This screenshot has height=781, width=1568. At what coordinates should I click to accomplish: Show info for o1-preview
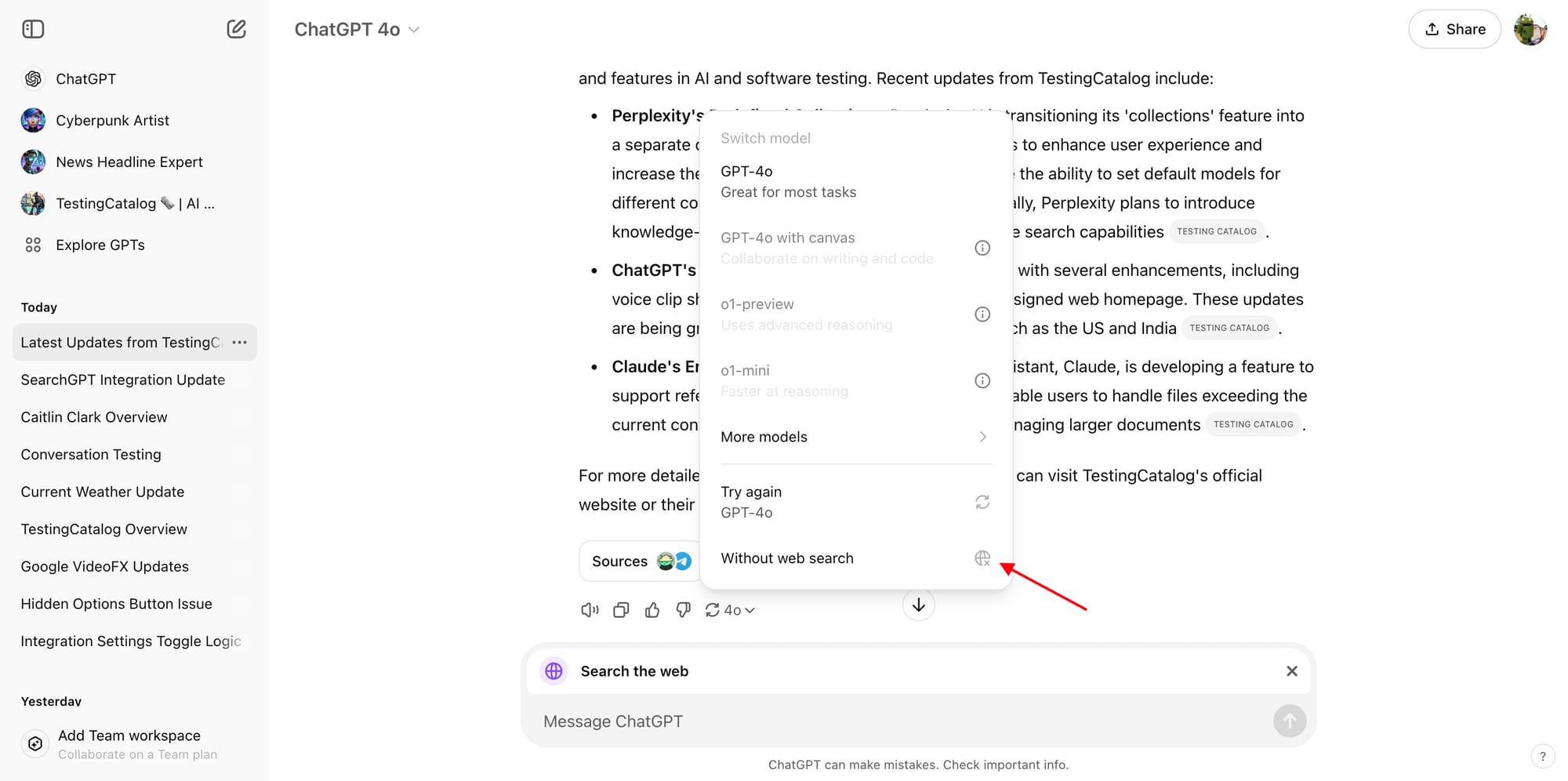(982, 314)
